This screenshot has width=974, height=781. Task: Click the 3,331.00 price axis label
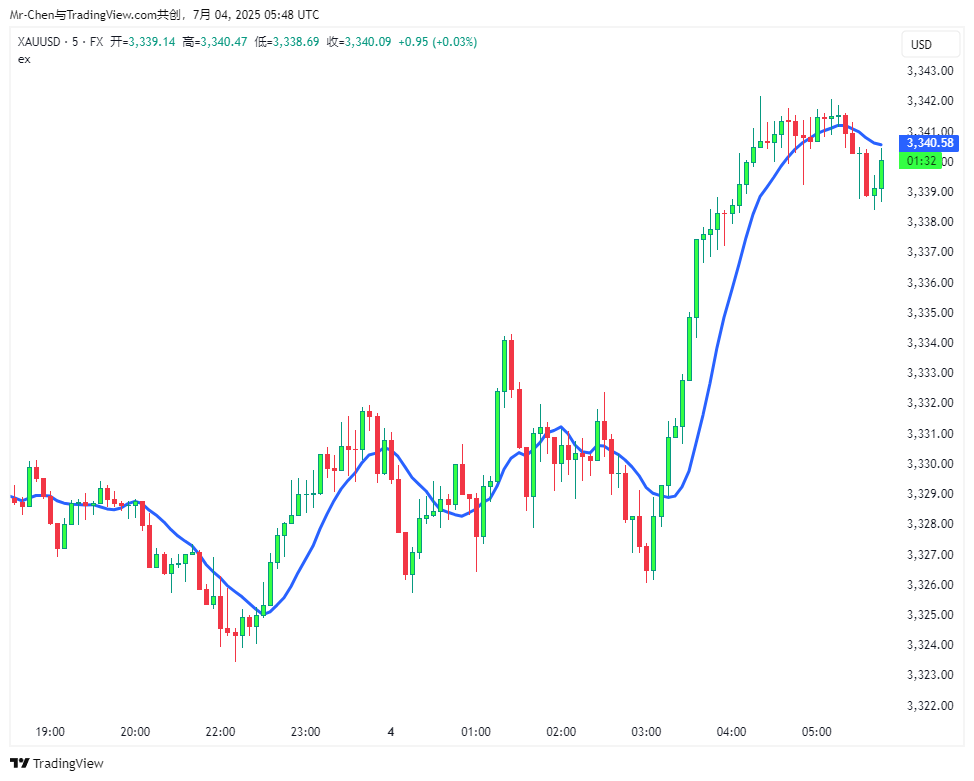pos(930,433)
